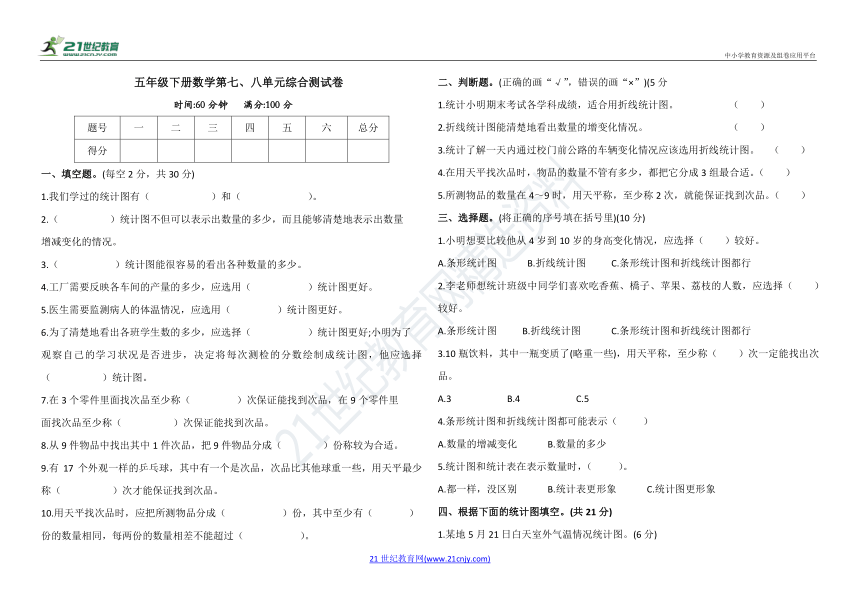Click the line 某地 5 月 21 日白天室外气温情况统计图

click(547, 534)
